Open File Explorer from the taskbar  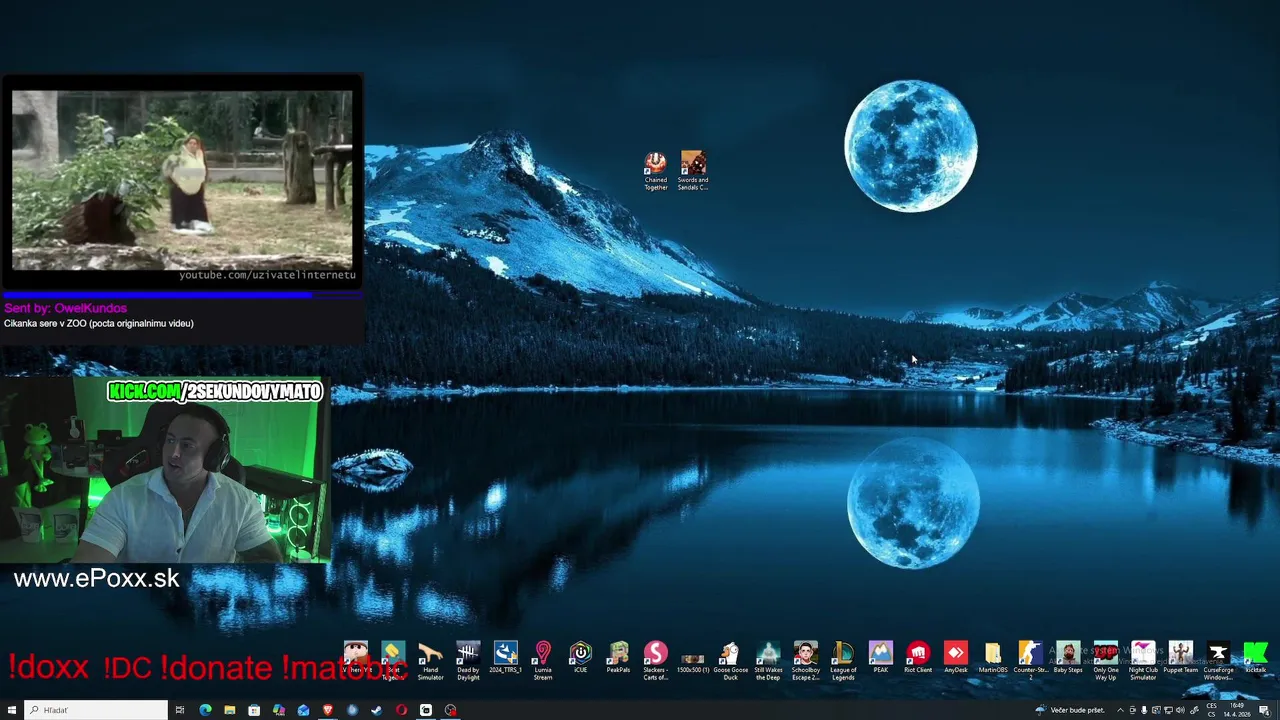(x=229, y=710)
